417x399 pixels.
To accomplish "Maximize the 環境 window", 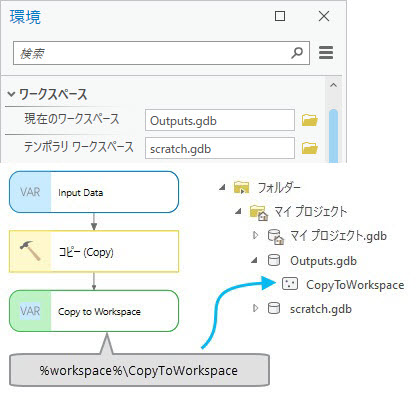I will 280,16.
